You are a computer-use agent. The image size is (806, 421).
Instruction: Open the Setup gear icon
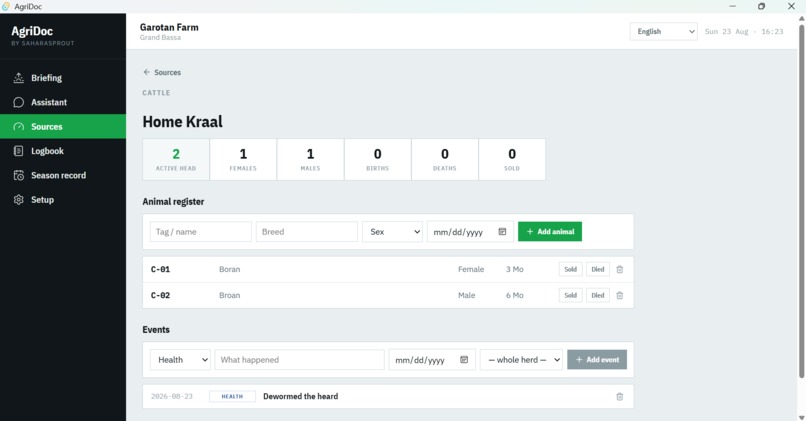(x=19, y=199)
